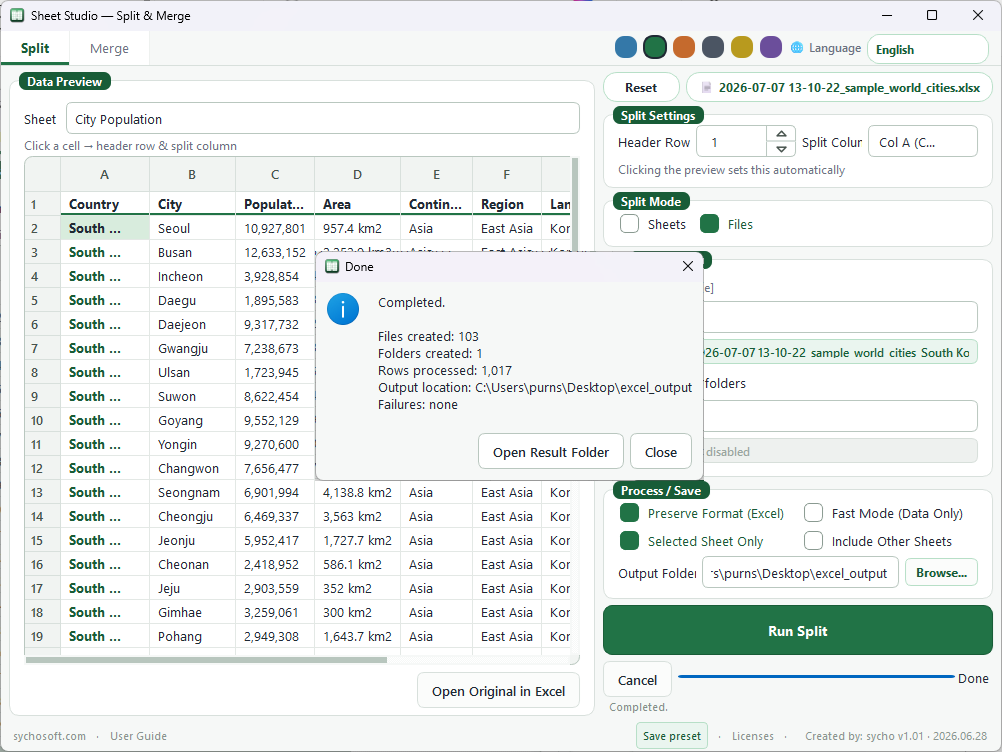
Task: Click the loaded sample_world_cities.xlsx file button
Action: click(x=839, y=88)
